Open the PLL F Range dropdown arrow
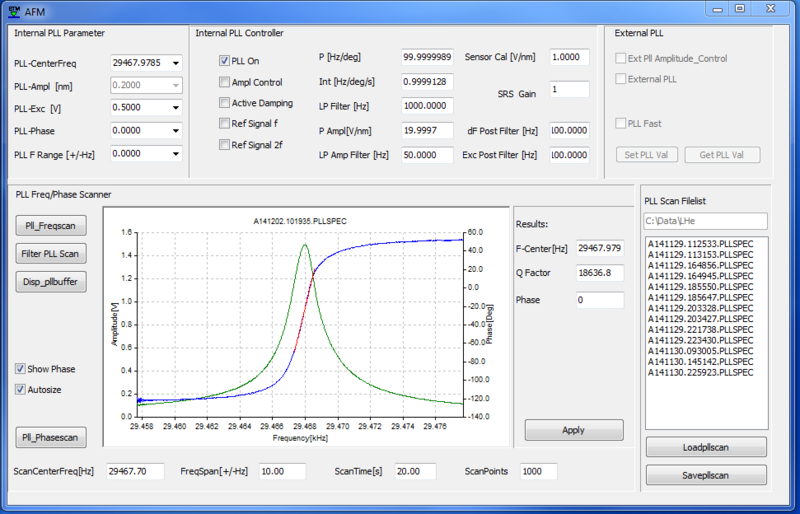Viewport: 800px width, 514px height. [x=176, y=154]
